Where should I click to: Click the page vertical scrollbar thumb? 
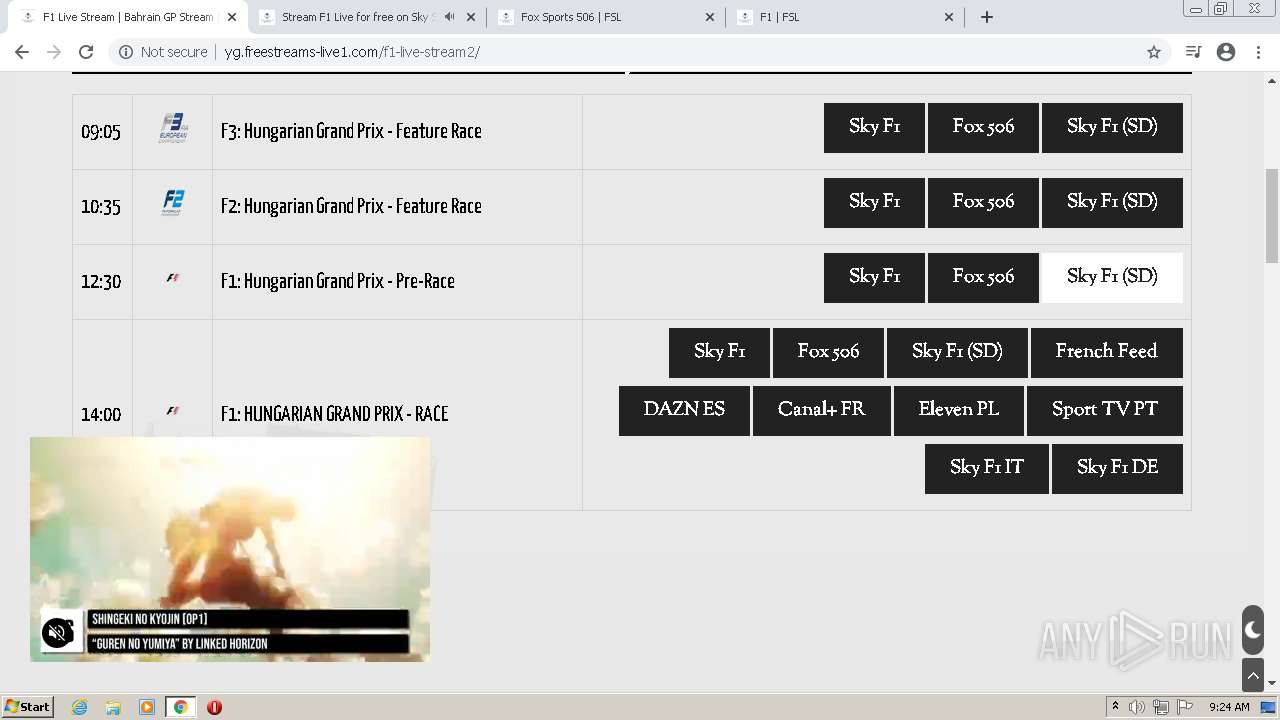click(x=1272, y=215)
